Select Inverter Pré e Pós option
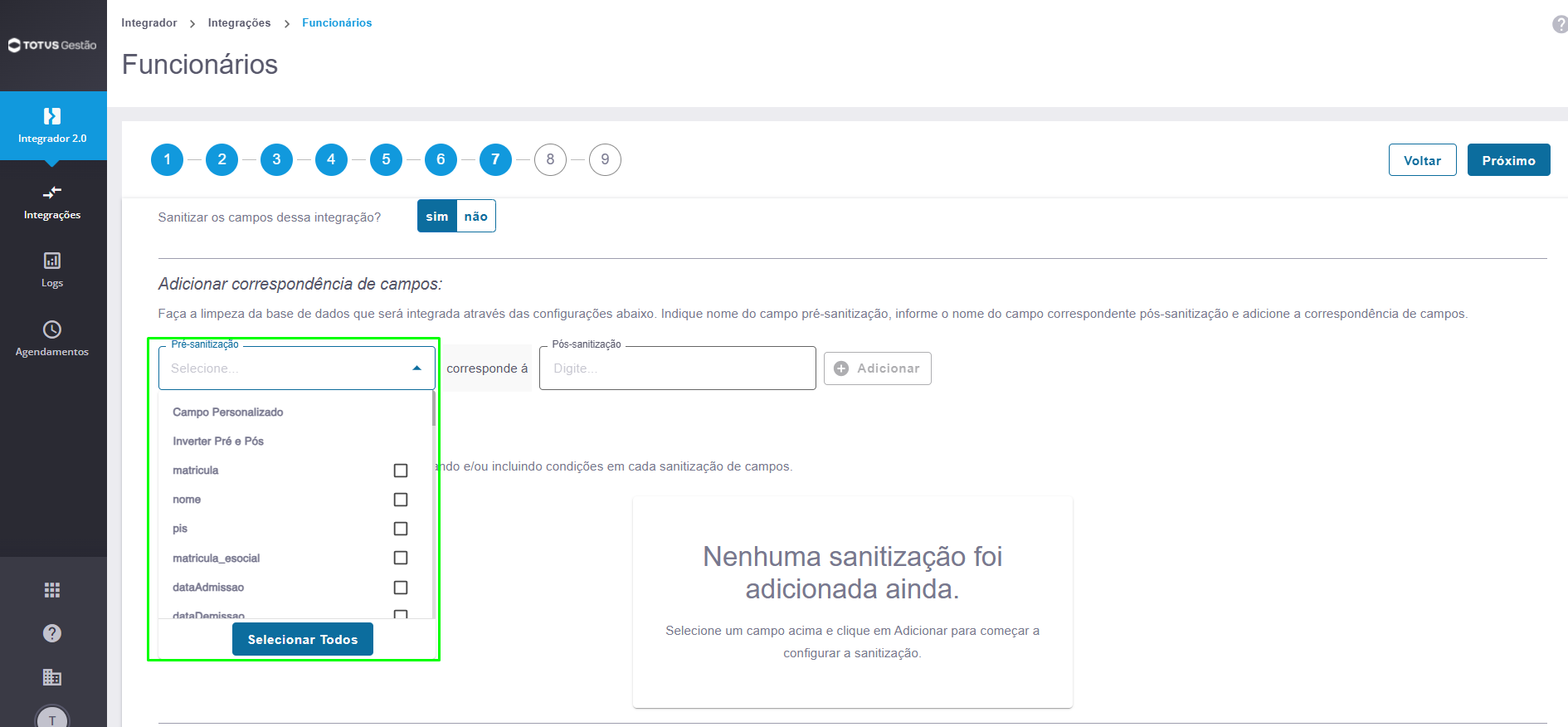The image size is (1568, 727). 218,441
